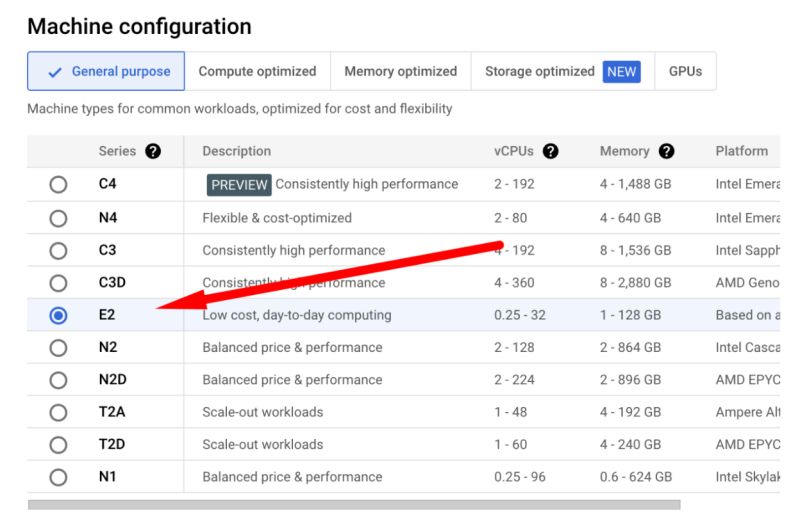Screen dimensions: 800x526
Task: Select the N2D series radio button
Action: 58,380
